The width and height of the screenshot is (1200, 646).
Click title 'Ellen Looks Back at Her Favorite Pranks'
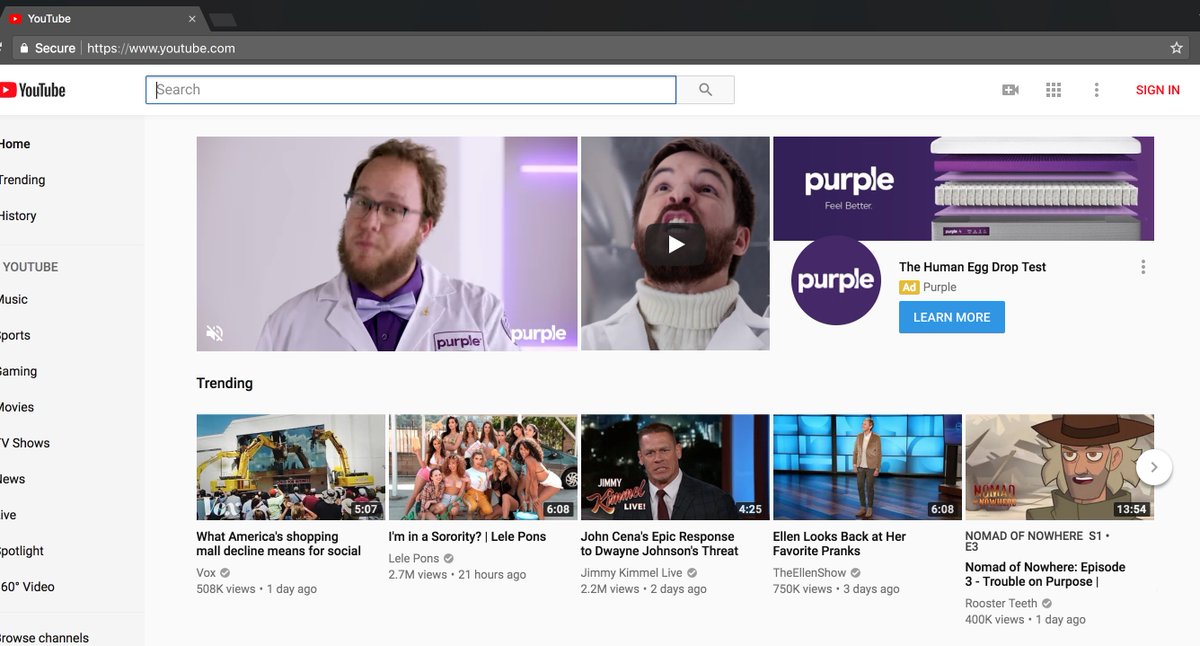(x=840, y=544)
